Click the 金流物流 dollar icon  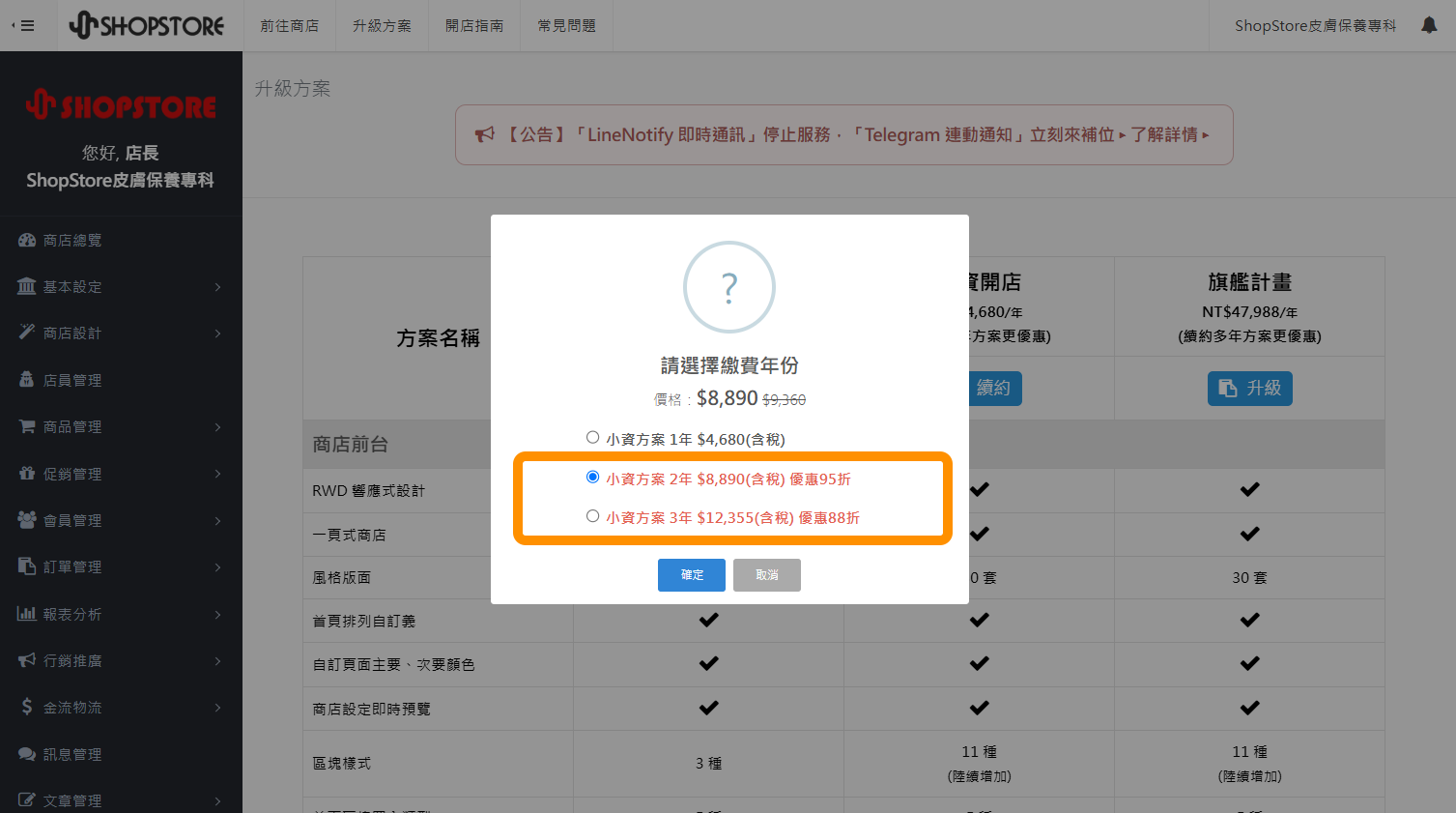[x=27, y=707]
